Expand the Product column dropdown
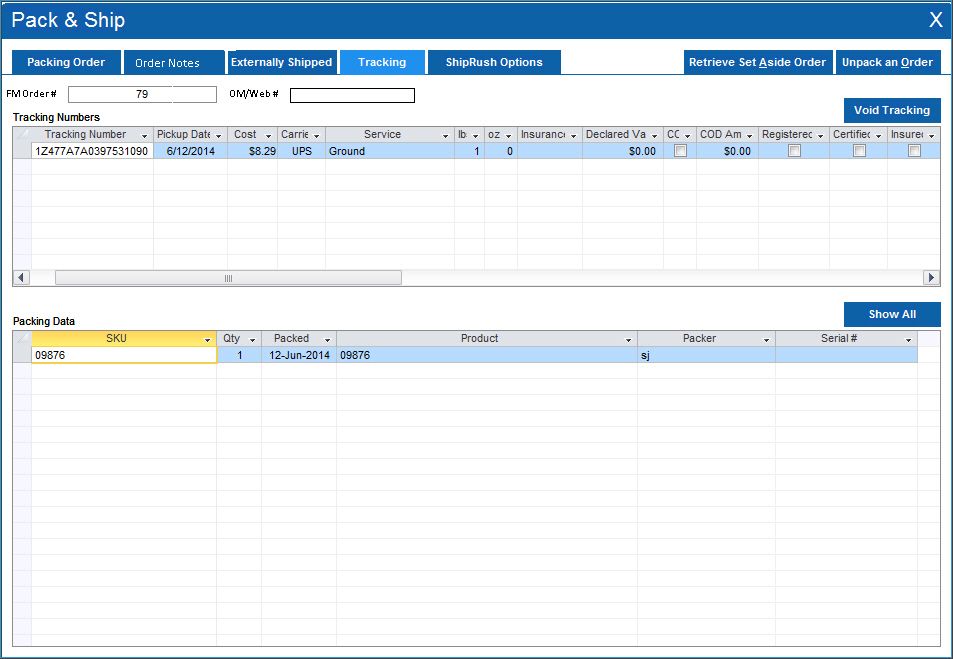Viewport: 953px width, 659px height. (628, 340)
